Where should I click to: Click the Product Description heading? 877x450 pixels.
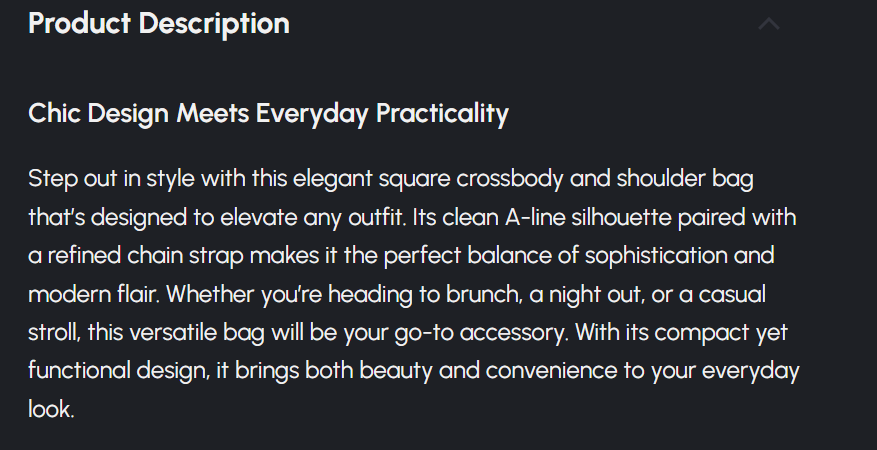pyautogui.click(x=159, y=24)
